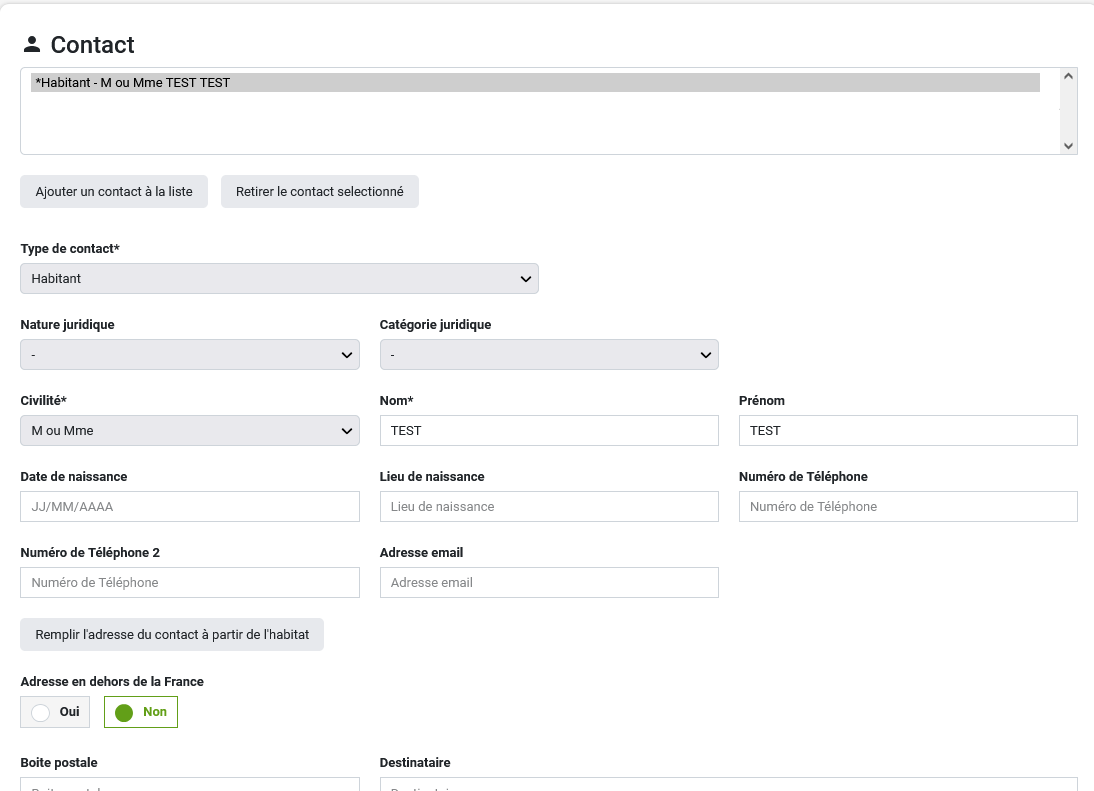Viewport: 1094px width, 791px height.
Task: Click the Lieu de naissance input
Action: pyautogui.click(x=549, y=507)
